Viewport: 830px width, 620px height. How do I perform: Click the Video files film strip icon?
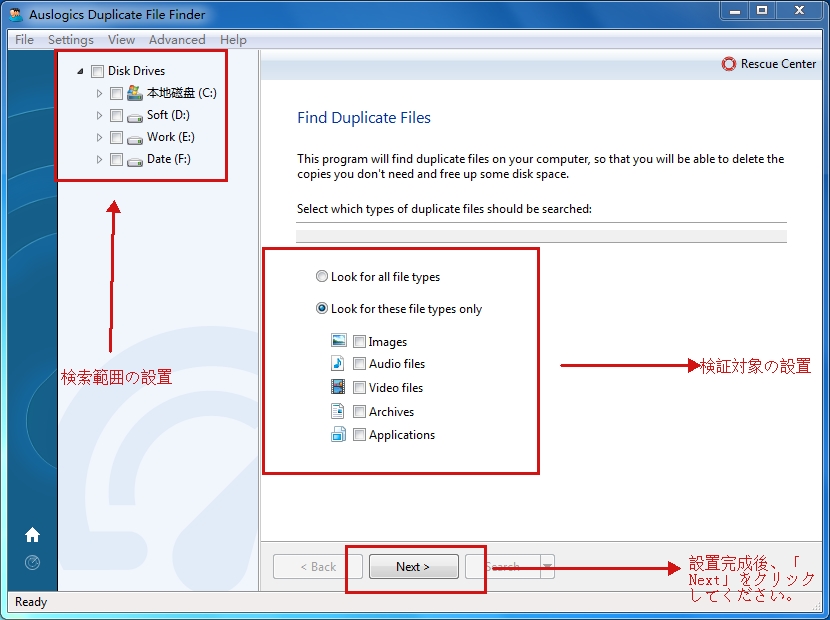tap(338, 387)
